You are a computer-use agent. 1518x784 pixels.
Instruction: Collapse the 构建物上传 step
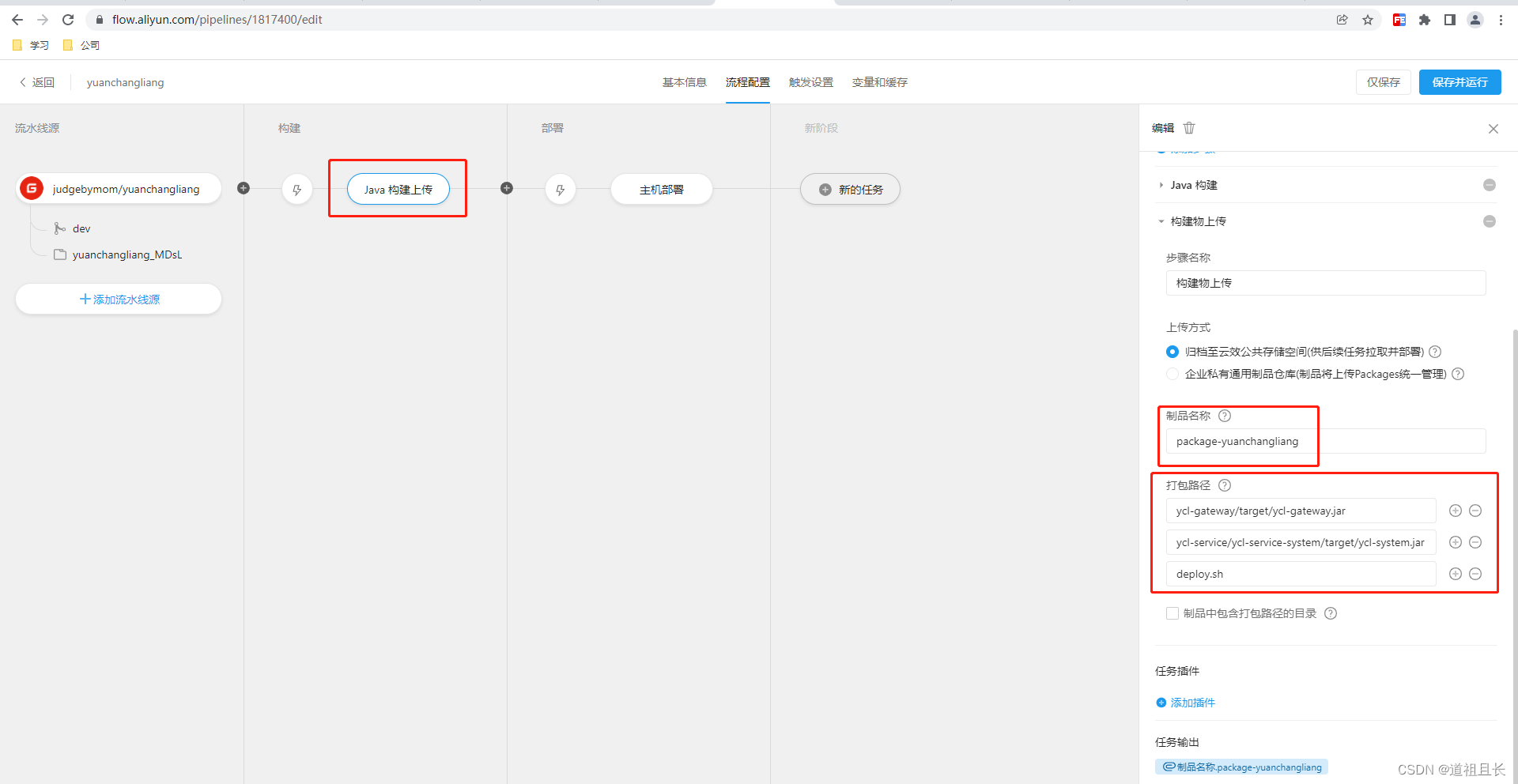[1161, 221]
